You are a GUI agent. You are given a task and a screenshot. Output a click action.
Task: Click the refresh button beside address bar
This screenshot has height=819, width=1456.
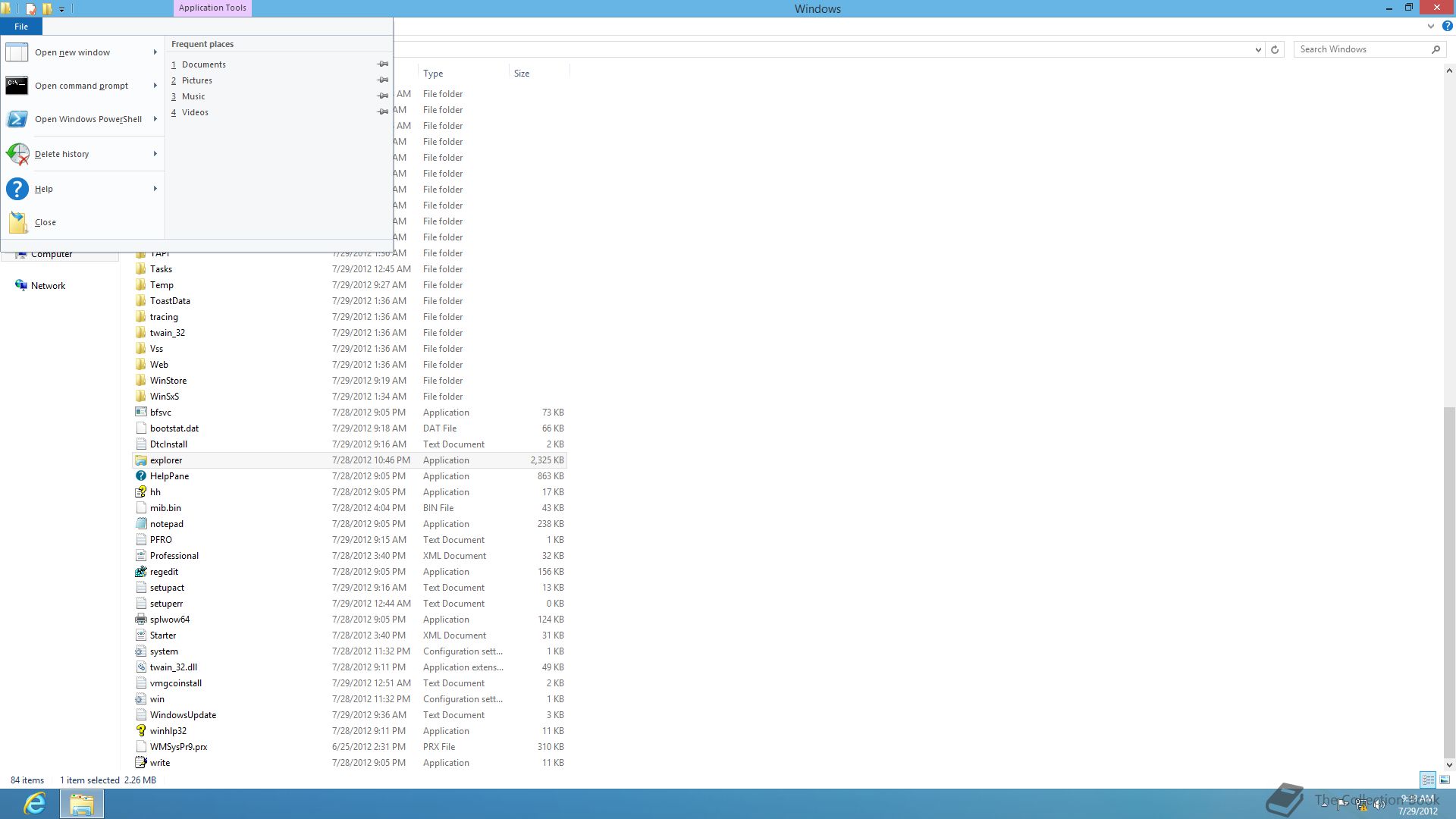[1275, 49]
